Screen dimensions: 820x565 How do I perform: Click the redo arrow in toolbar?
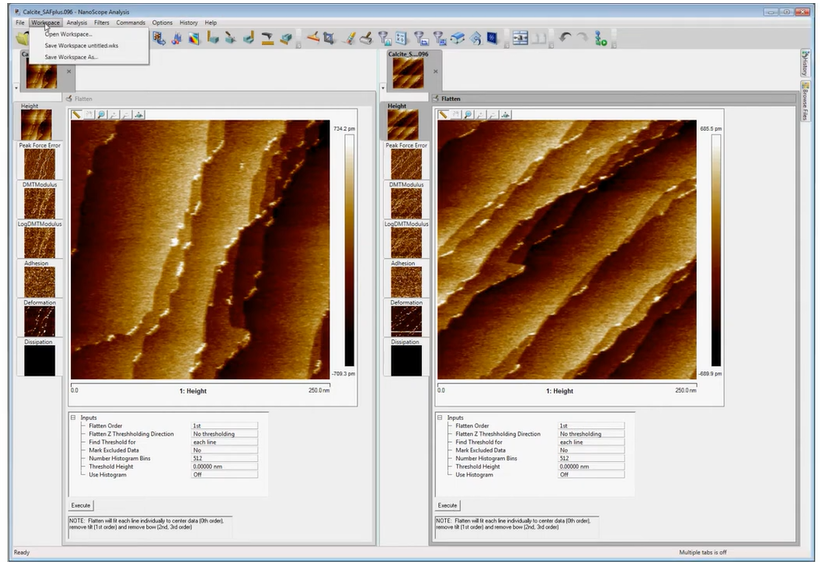point(582,38)
